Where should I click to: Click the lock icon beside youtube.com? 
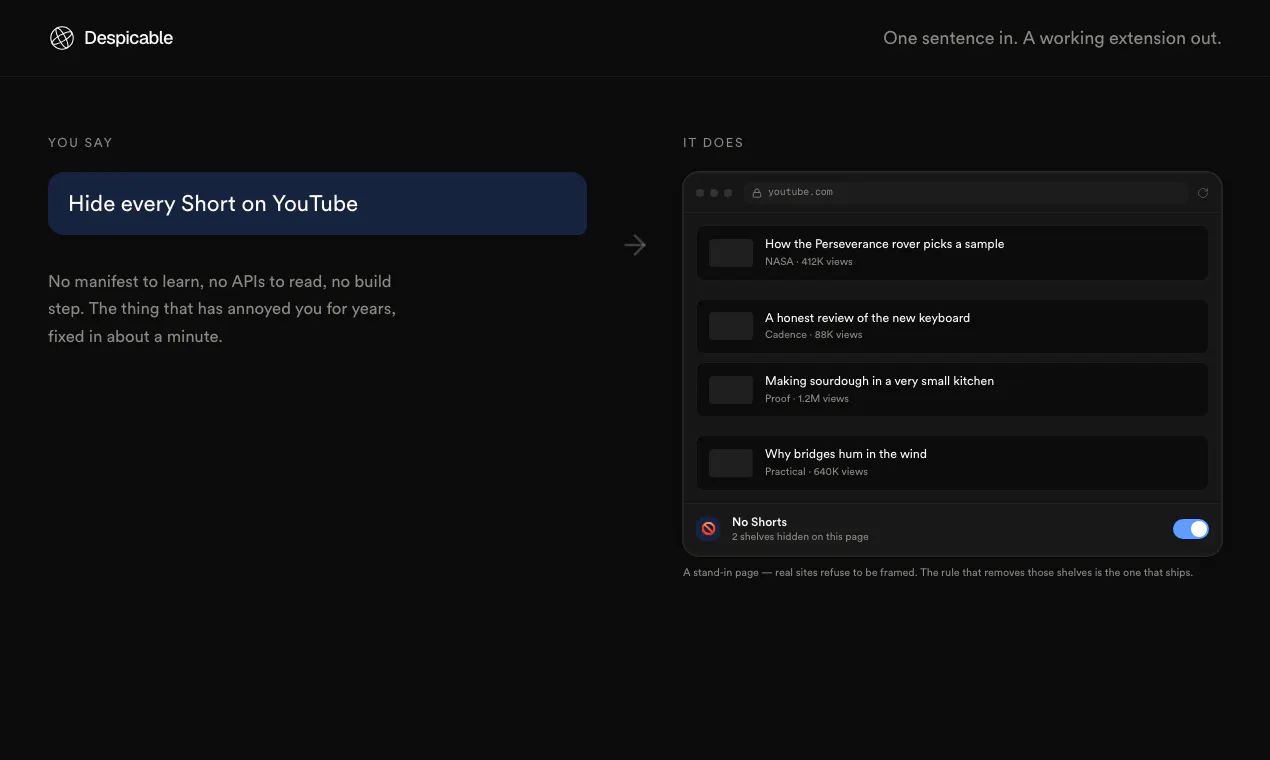[x=757, y=193]
